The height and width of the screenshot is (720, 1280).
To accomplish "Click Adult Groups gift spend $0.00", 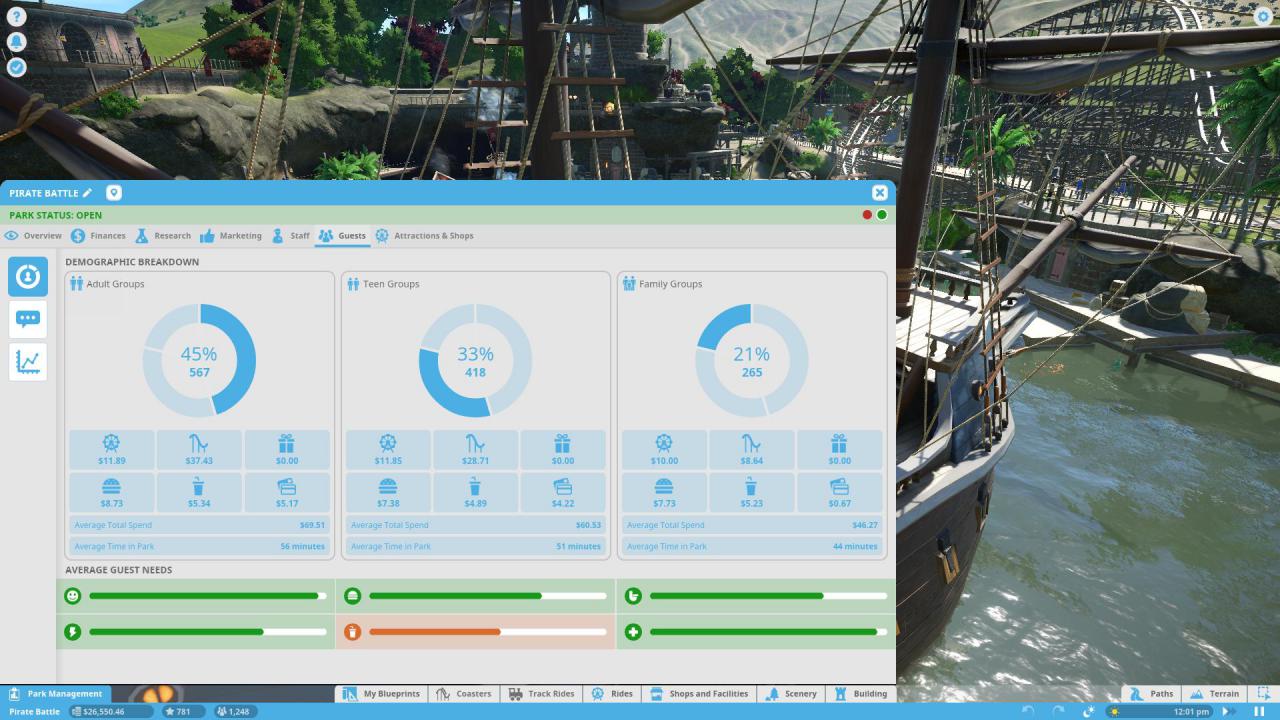I will coord(287,450).
